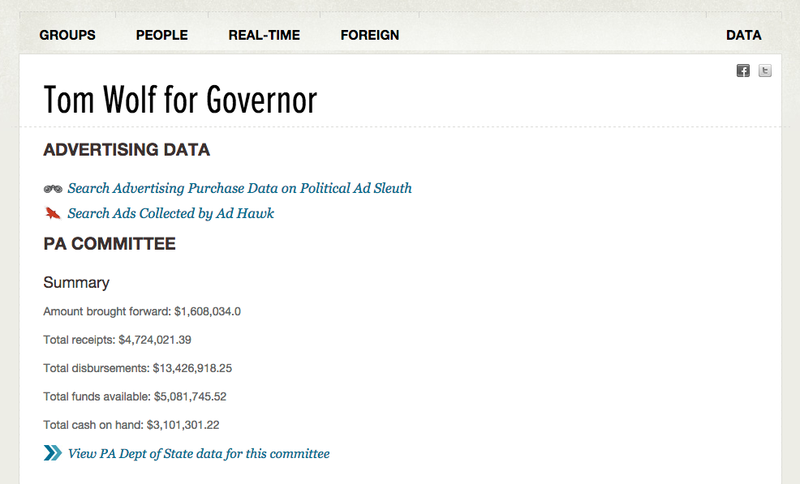This screenshot has height=484, width=800.
Task: Switch to the REAL-TIME section
Action: (x=264, y=35)
